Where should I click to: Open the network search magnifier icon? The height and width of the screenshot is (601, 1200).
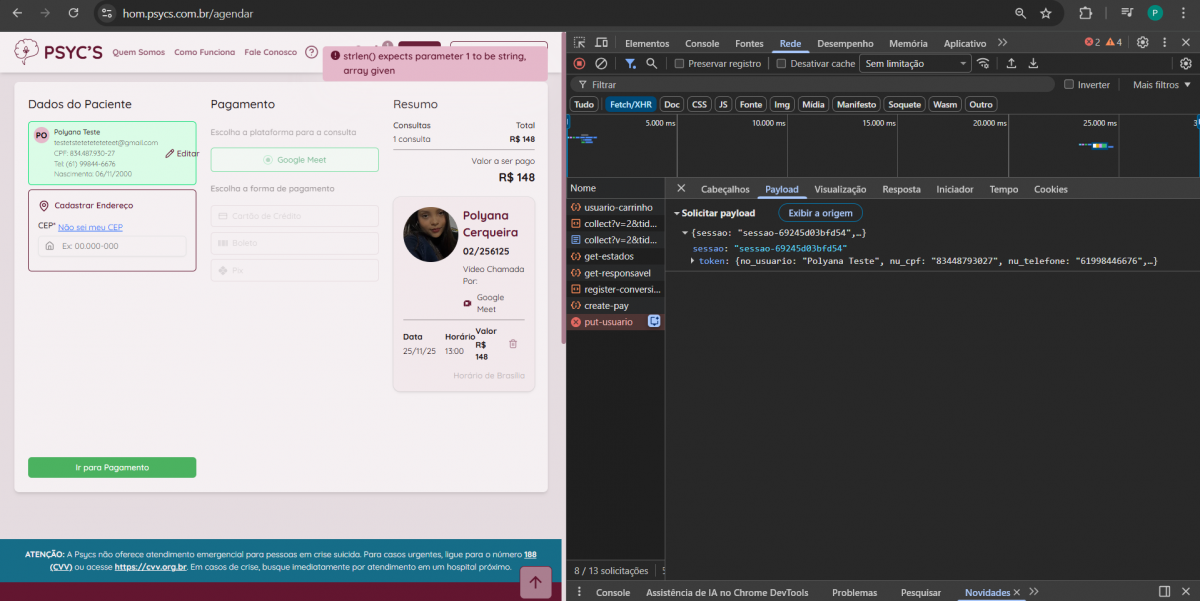651,63
